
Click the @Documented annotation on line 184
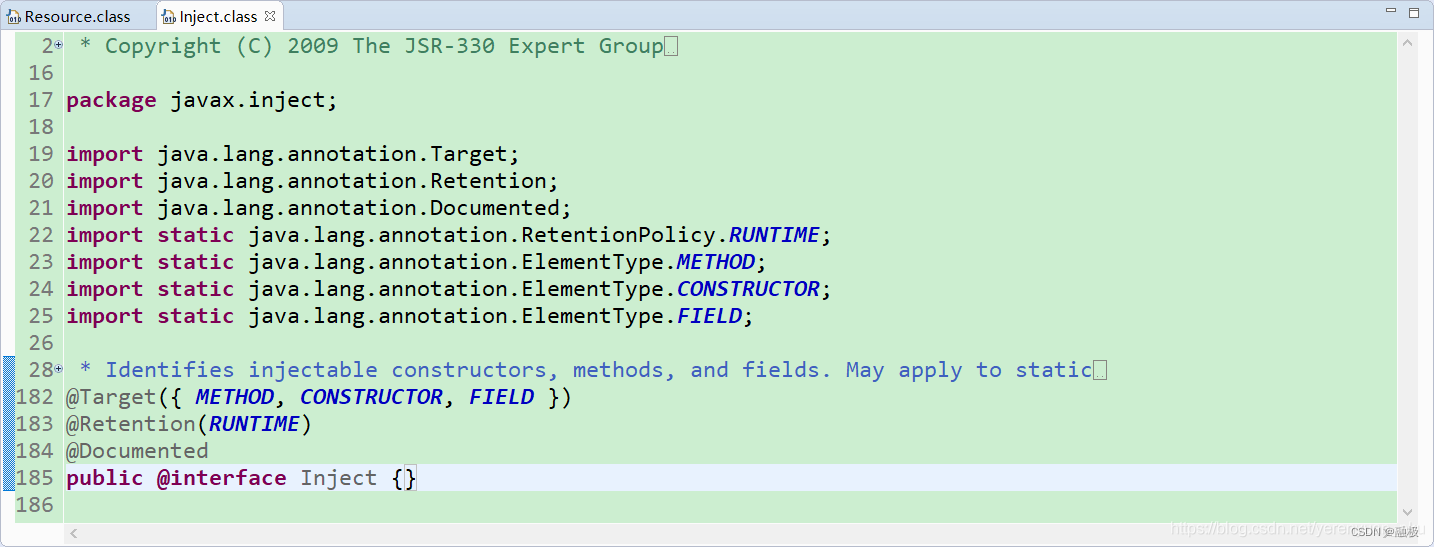137,451
